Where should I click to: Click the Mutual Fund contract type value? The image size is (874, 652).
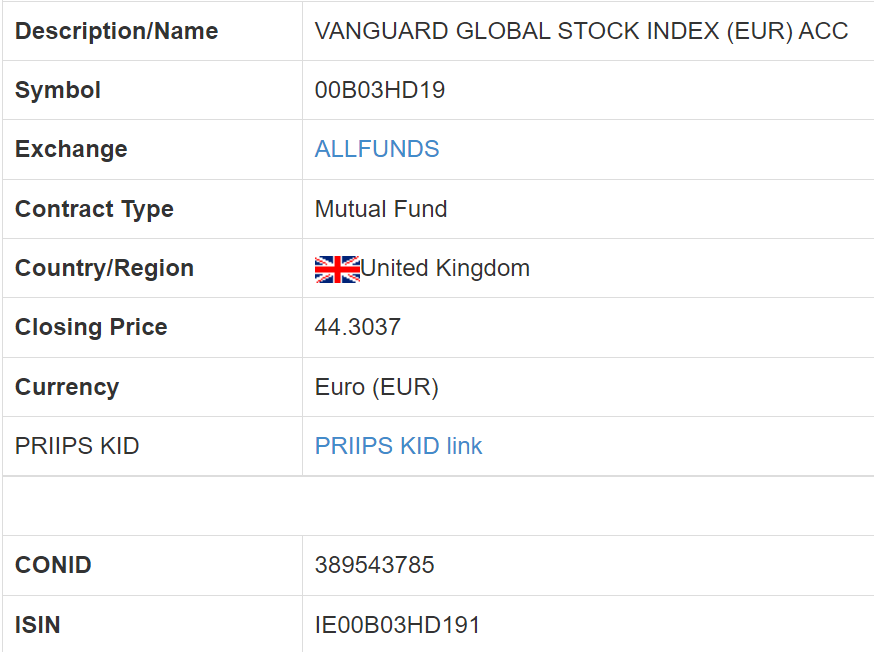click(381, 209)
